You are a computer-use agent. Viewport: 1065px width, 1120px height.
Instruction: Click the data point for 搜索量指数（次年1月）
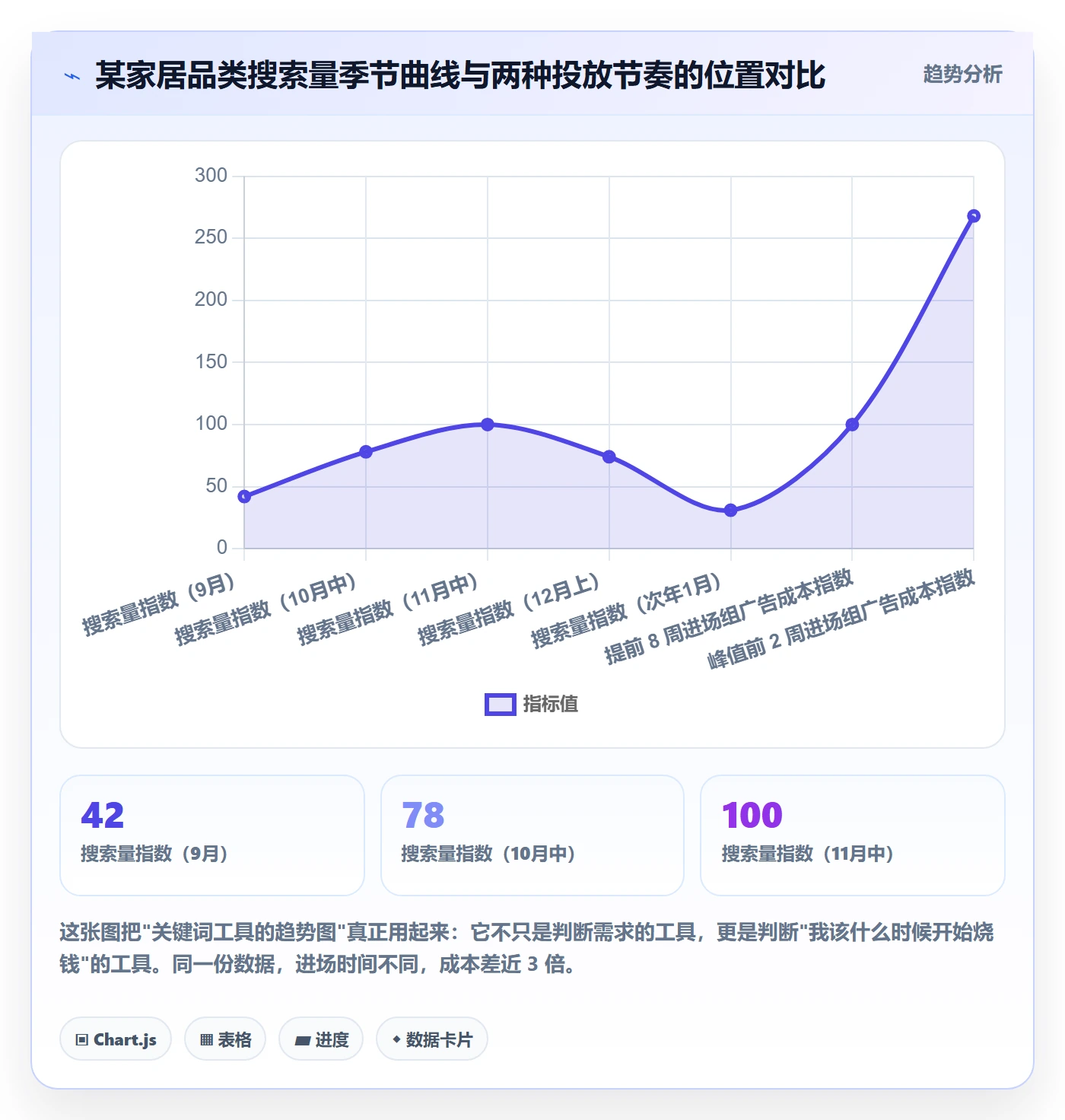pyautogui.click(x=731, y=511)
